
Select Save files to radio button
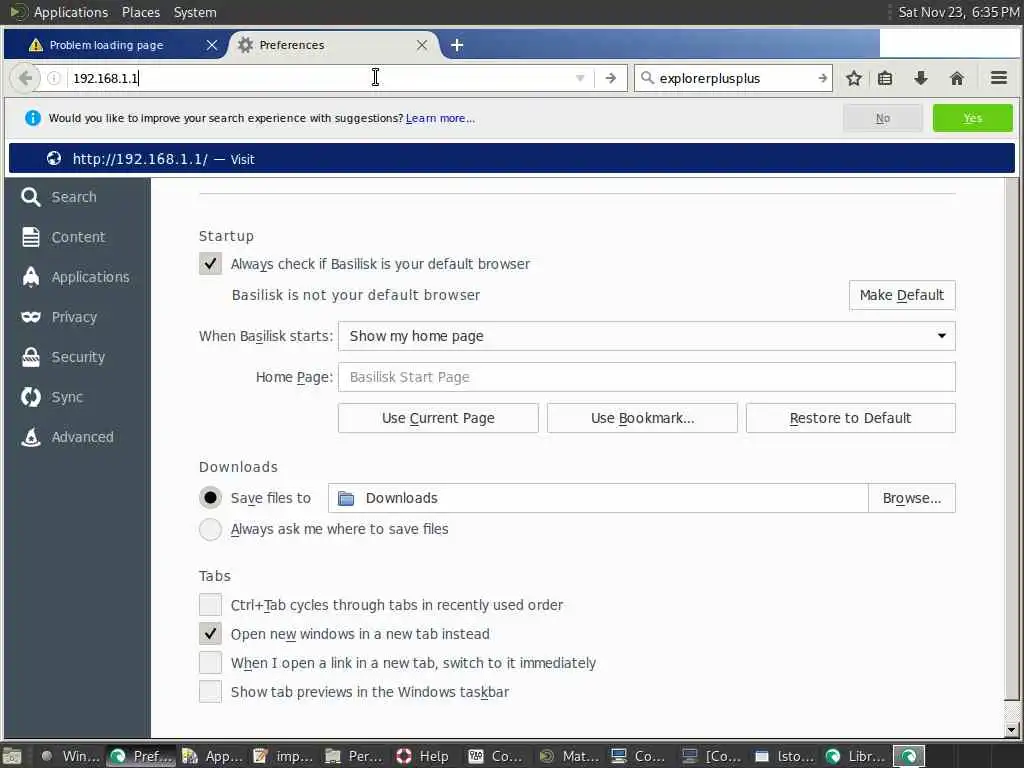click(210, 498)
